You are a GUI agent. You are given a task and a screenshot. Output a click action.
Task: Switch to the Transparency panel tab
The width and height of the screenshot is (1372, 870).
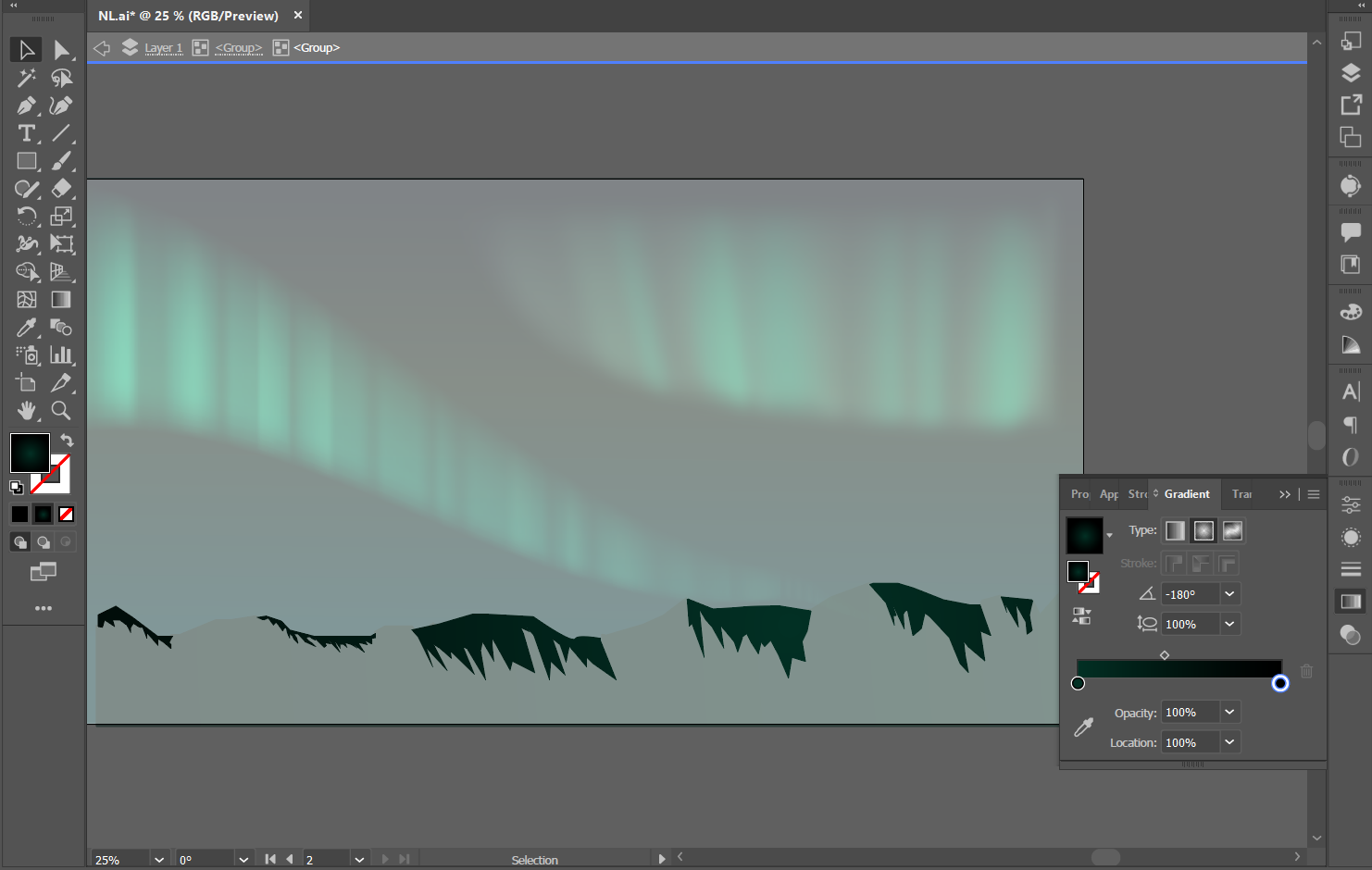(x=1241, y=494)
